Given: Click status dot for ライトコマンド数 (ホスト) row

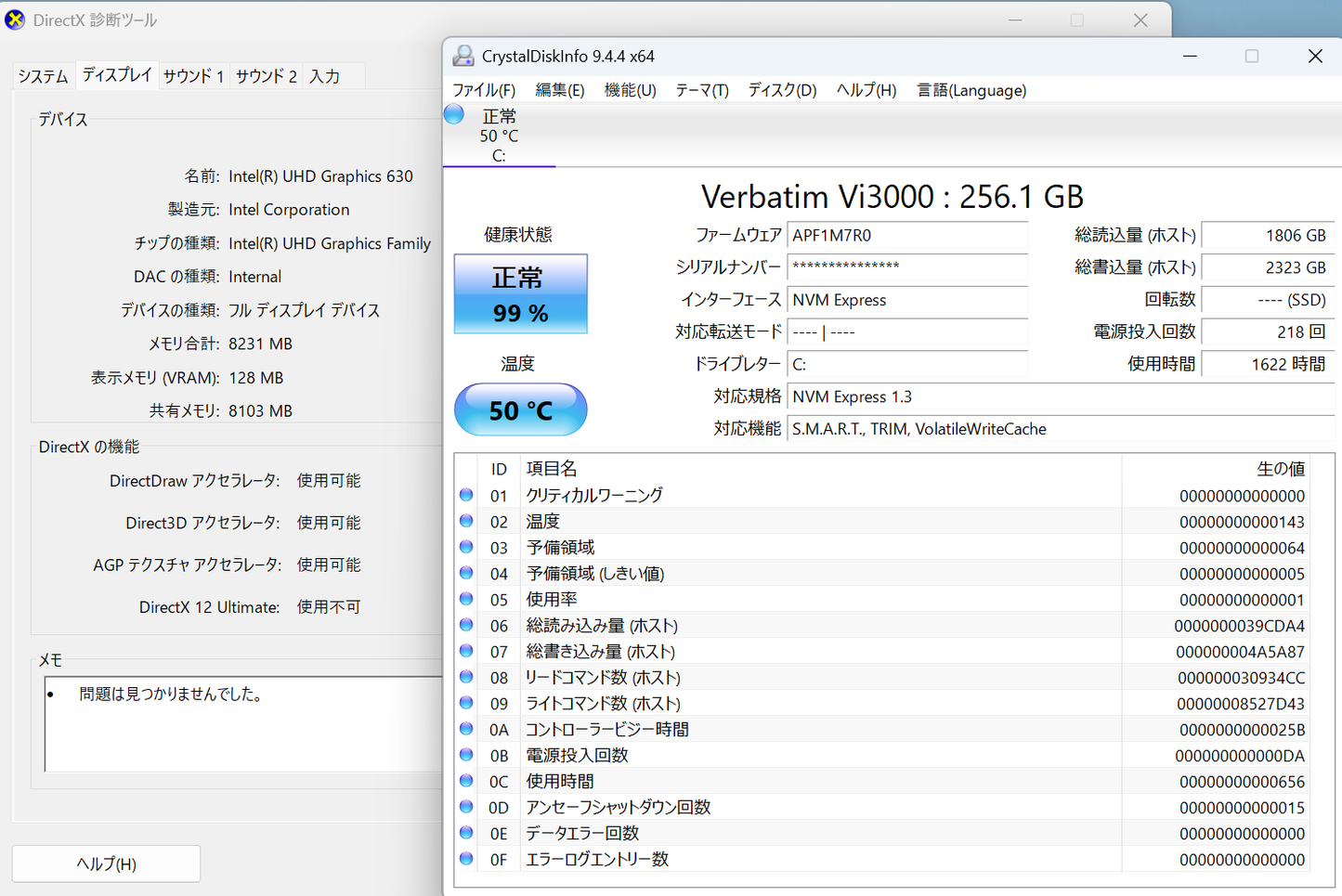Looking at the screenshot, I should coord(466,703).
